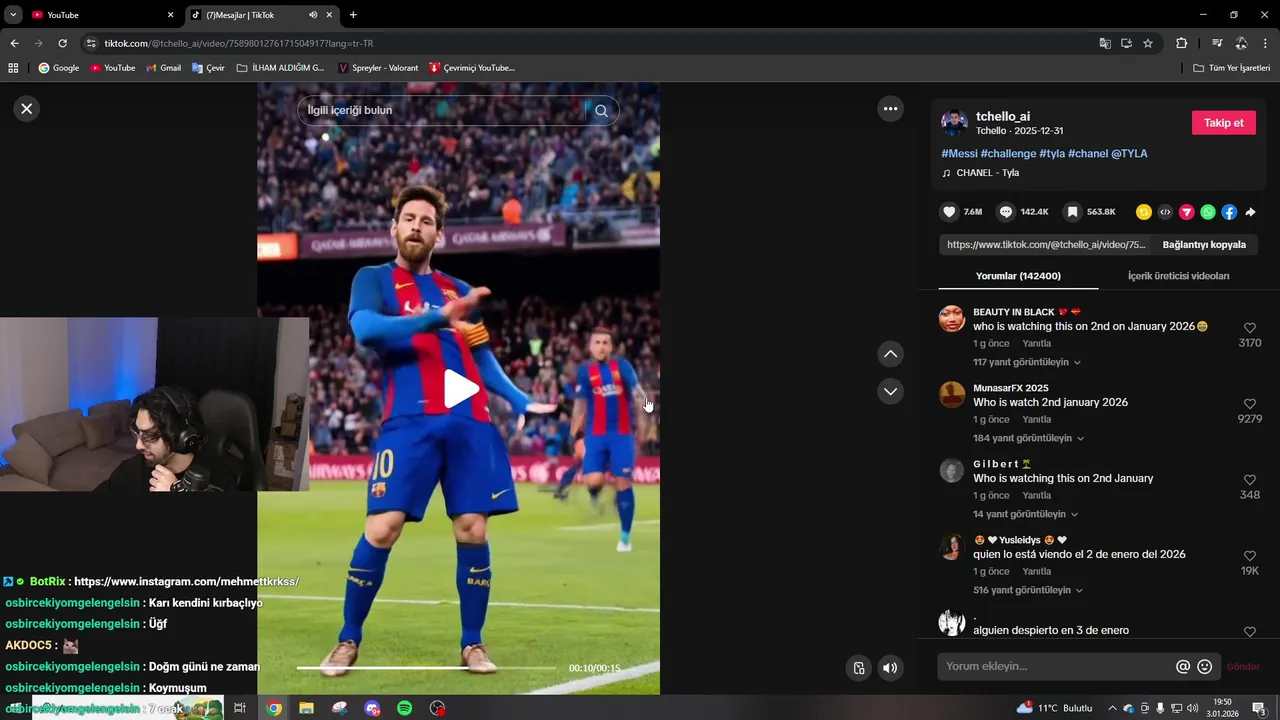Like the Yusleidys comment
This screenshot has width=1280, height=720.
[x=1250, y=556]
